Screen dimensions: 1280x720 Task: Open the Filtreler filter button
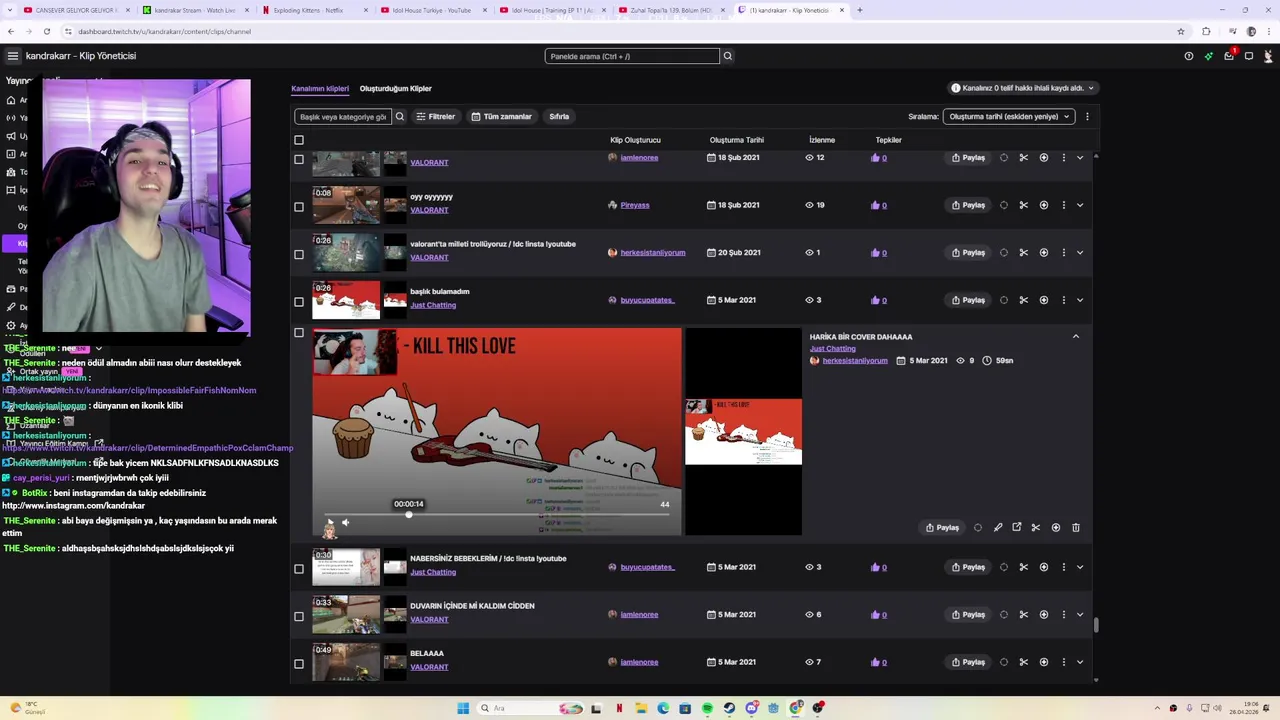click(436, 116)
